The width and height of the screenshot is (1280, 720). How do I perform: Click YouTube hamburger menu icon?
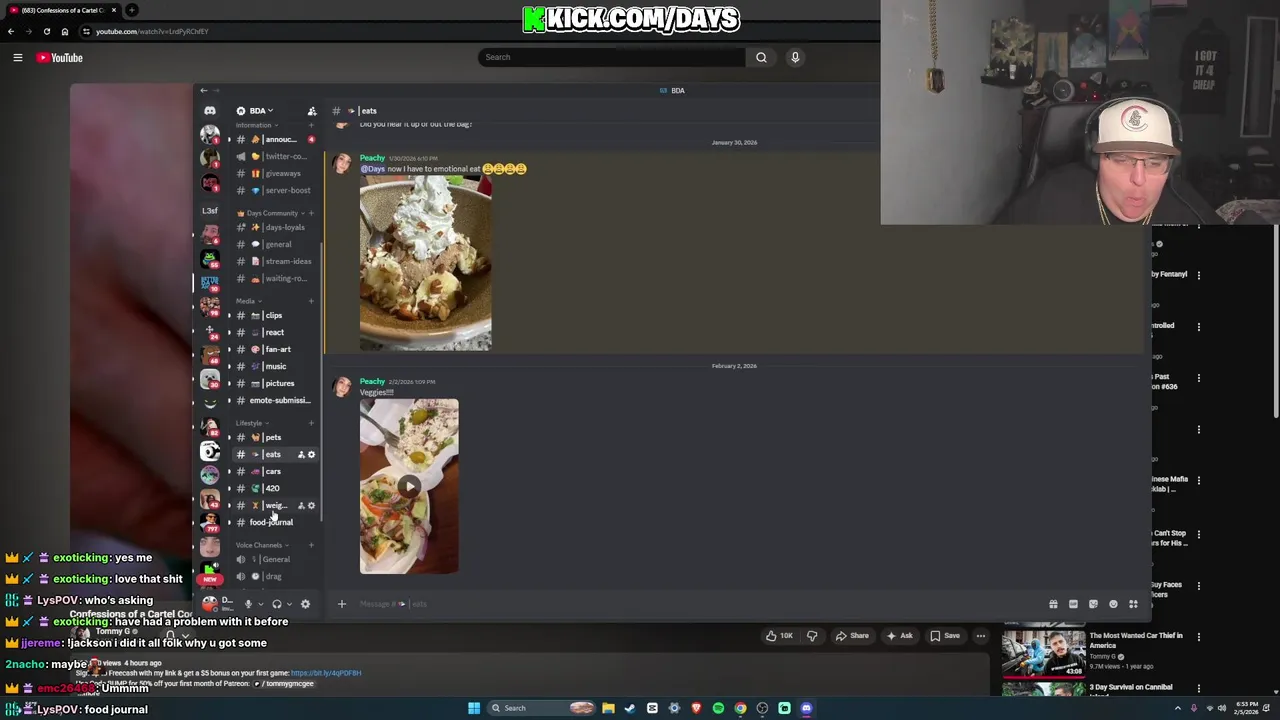(17, 58)
